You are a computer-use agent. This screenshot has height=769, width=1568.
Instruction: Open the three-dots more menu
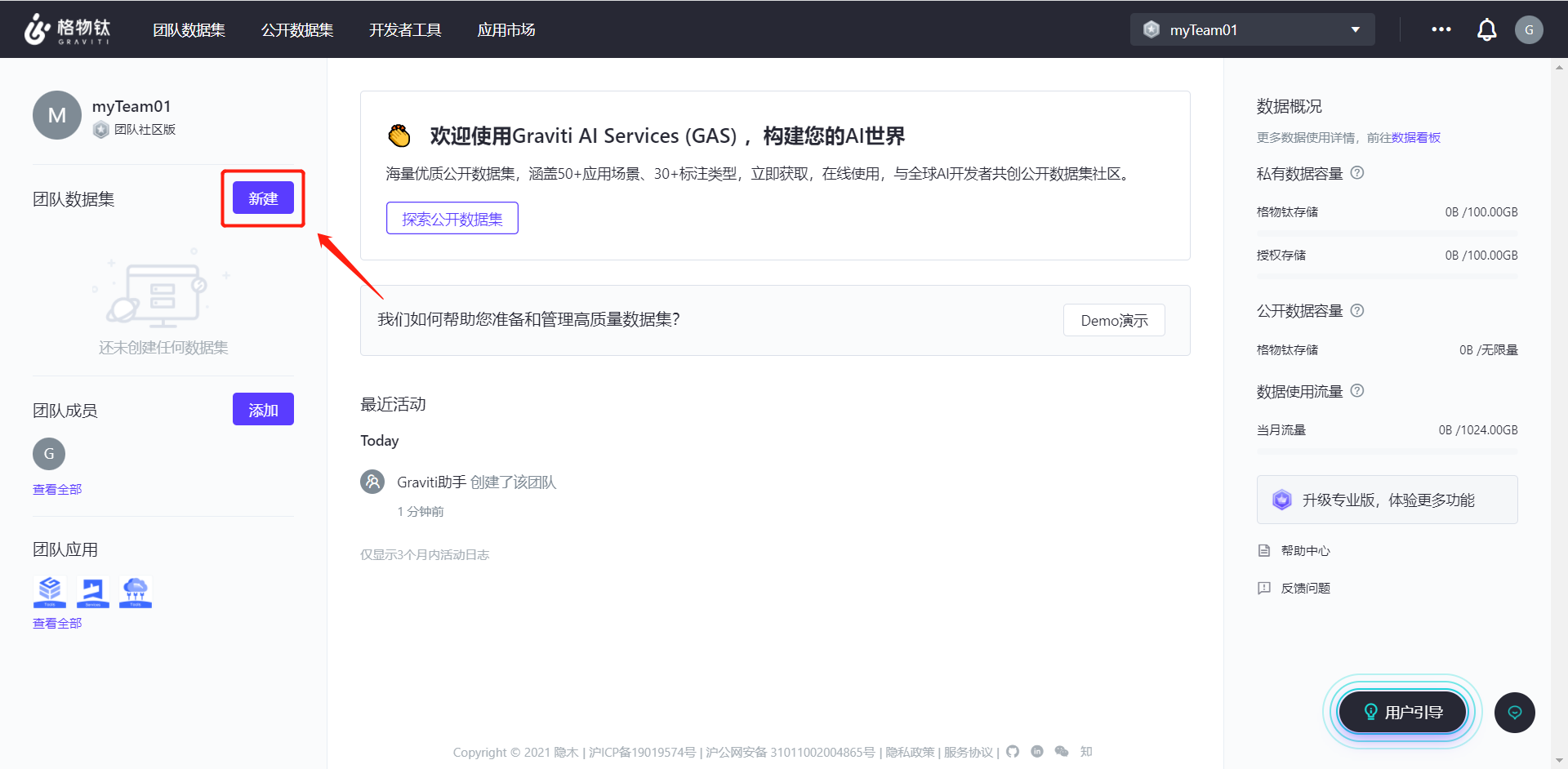click(1441, 29)
